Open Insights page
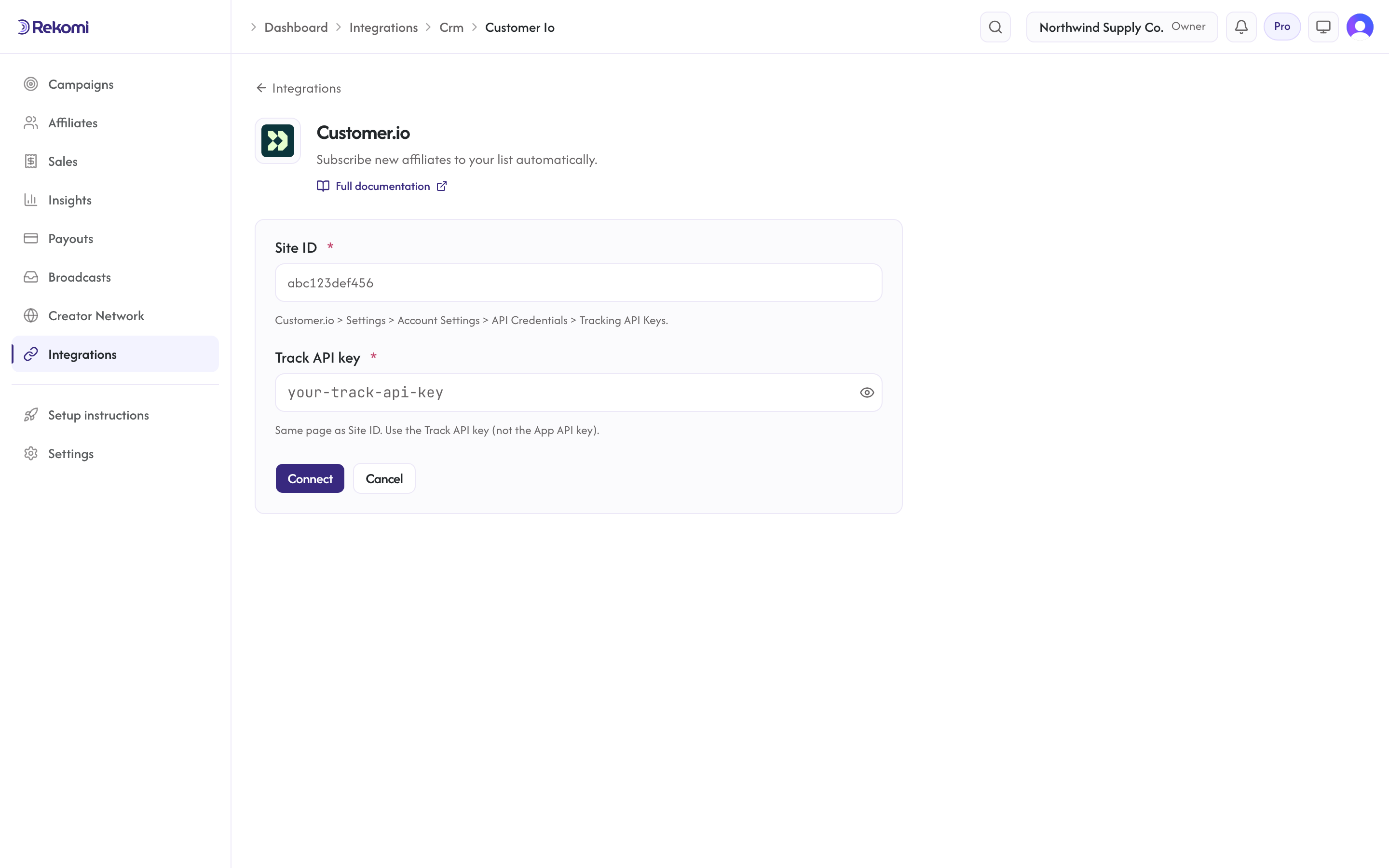The width and height of the screenshot is (1389, 868). 115,200
